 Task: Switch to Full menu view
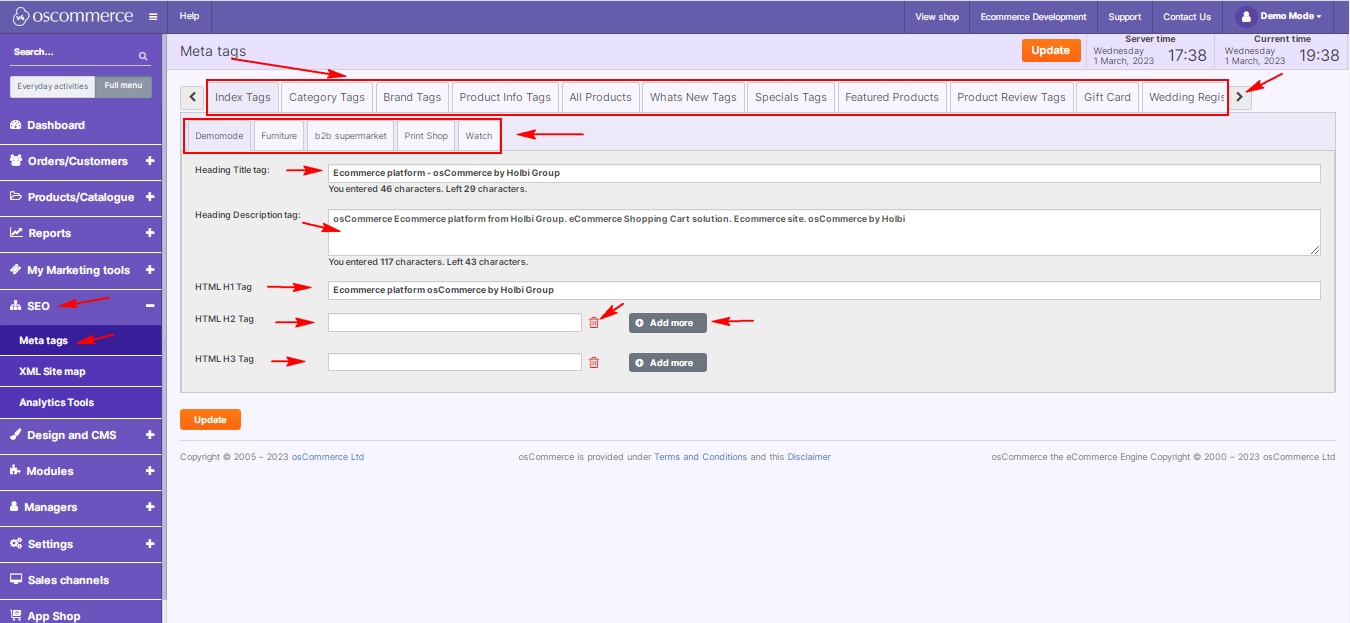124,86
